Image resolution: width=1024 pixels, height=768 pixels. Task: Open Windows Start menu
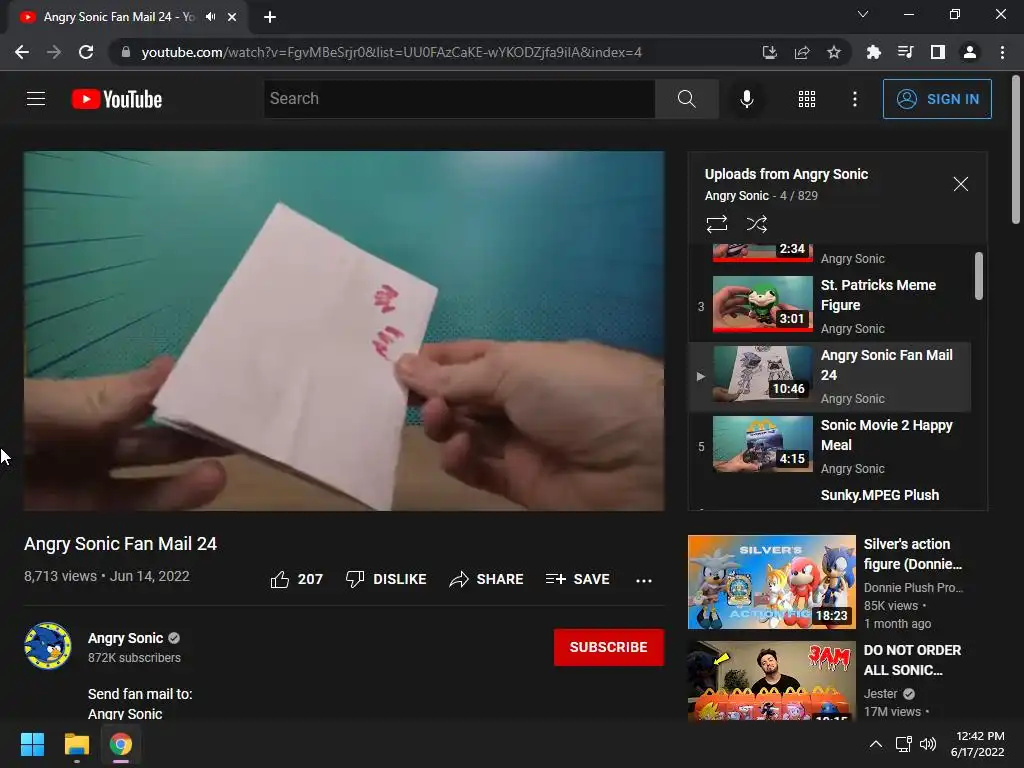pos(32,744)
